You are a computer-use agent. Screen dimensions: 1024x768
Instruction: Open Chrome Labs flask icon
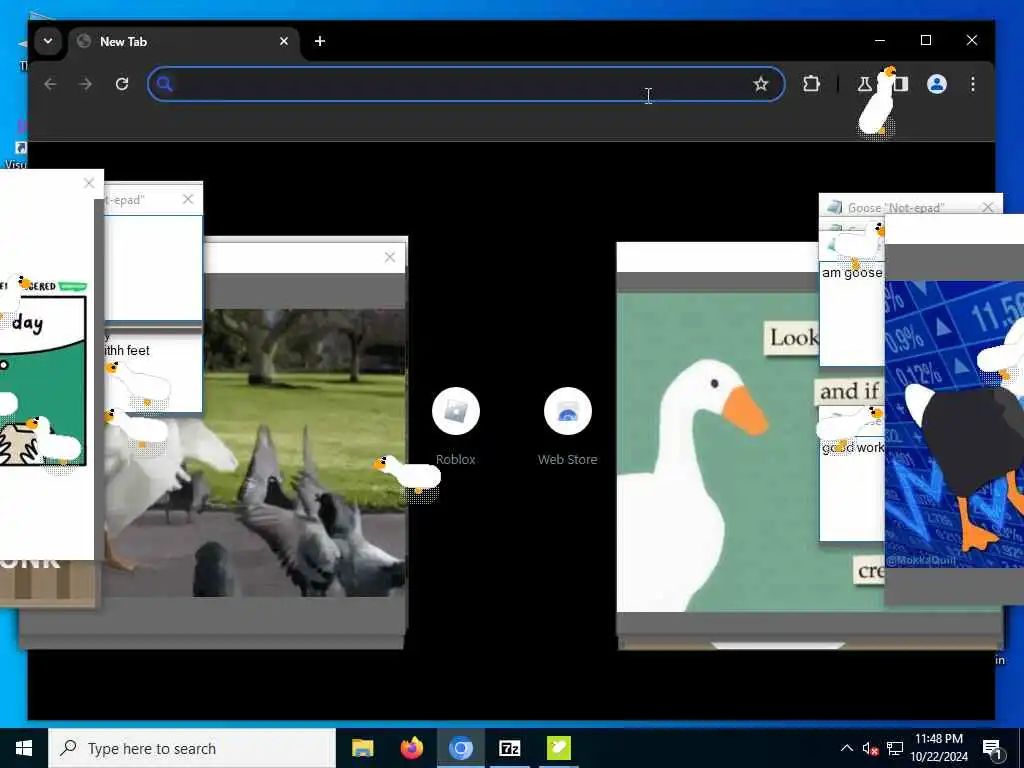(x=863, y=84)
